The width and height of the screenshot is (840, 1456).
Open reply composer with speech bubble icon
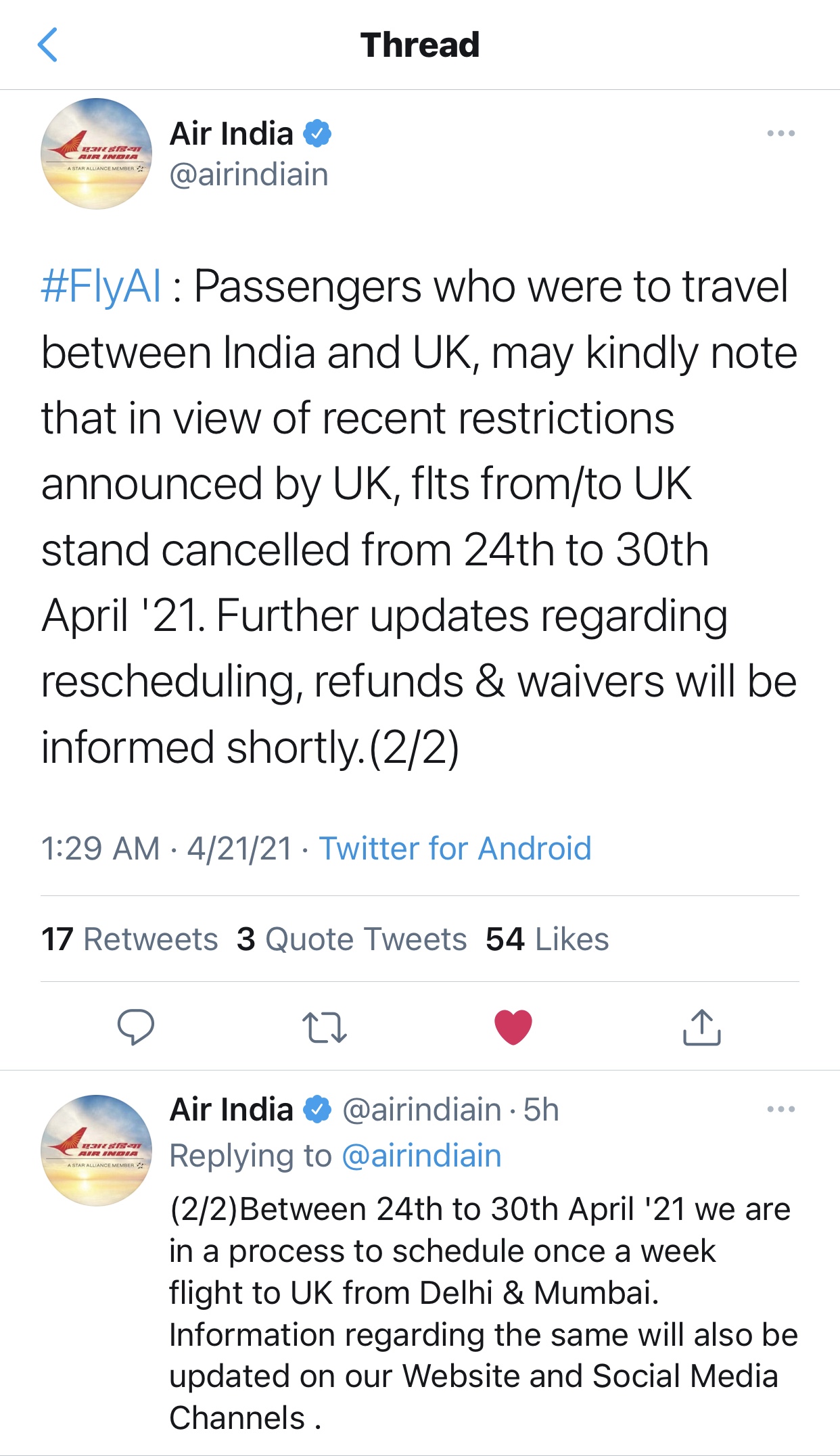135,1027
